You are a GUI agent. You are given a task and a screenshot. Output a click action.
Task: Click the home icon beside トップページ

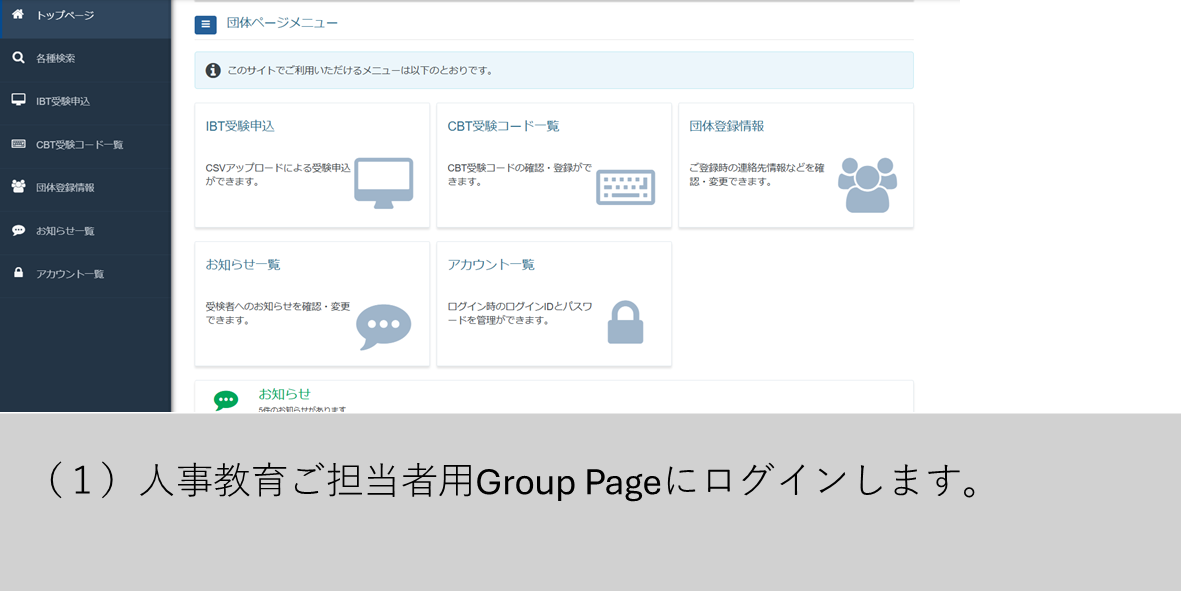point(18,14)
